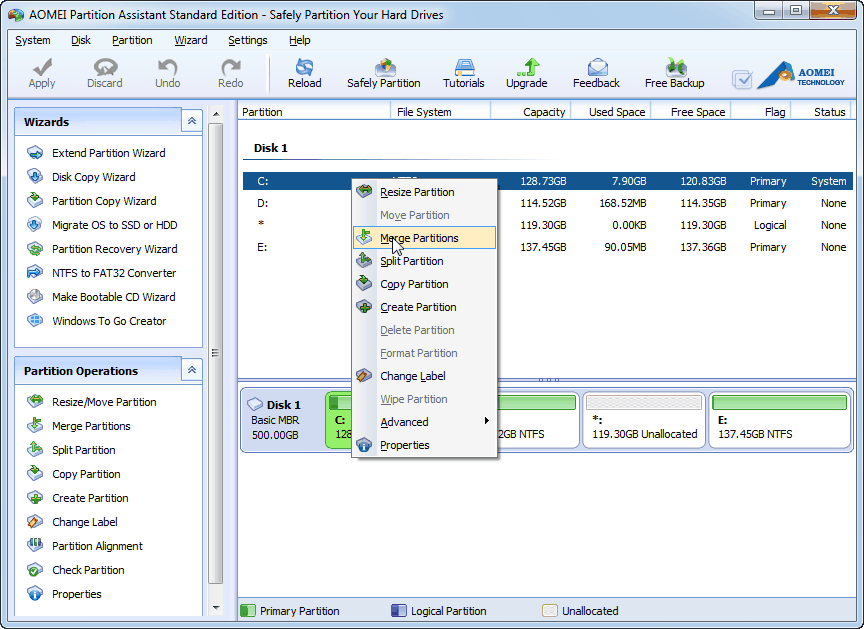
Task: Open Properties in context menu
Action: tap(424, 445)
